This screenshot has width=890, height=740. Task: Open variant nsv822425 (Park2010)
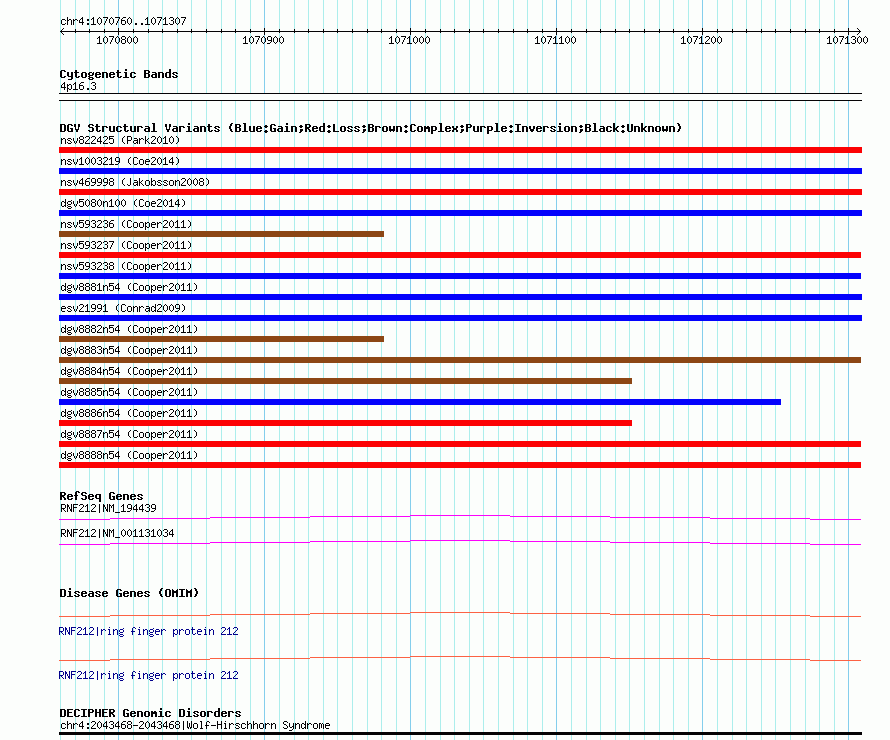tap(120, 140)
